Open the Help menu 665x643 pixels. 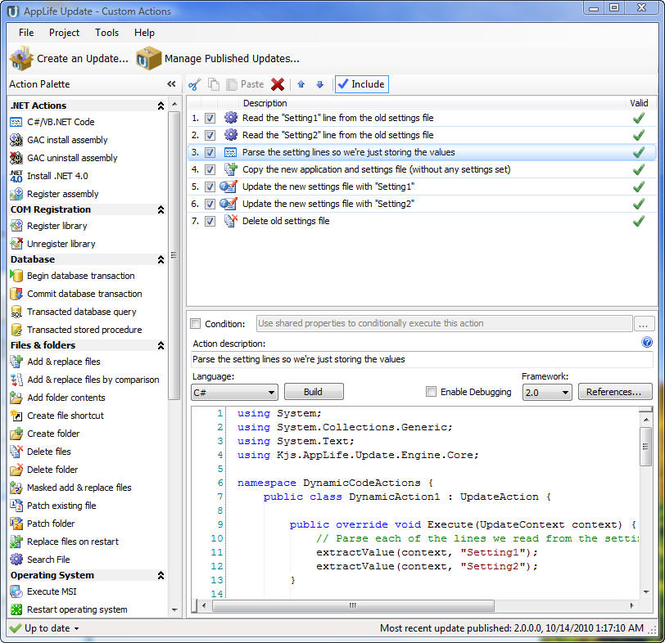pos(144,33)
